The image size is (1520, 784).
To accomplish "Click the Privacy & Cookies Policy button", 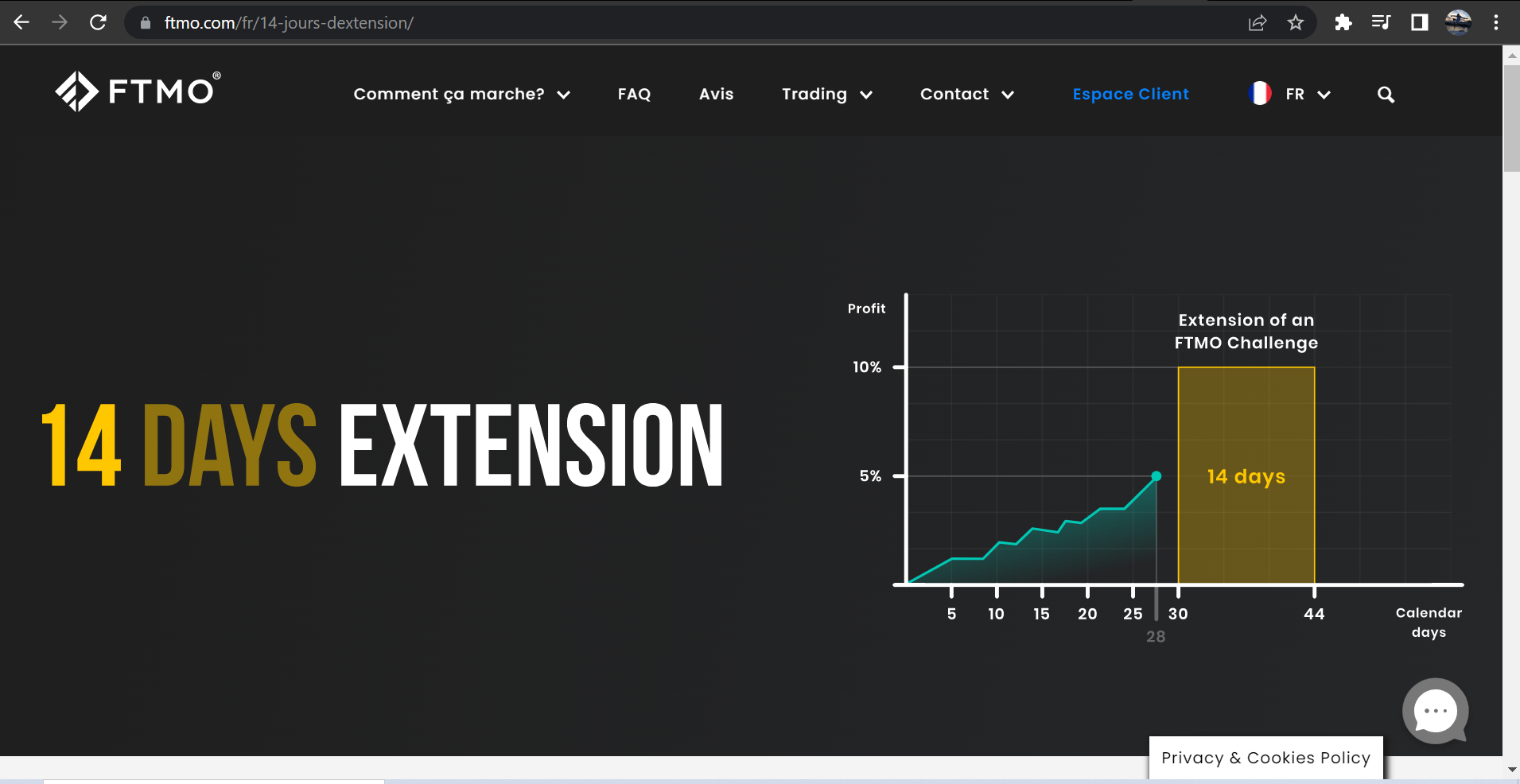I will coord(1265,758).
